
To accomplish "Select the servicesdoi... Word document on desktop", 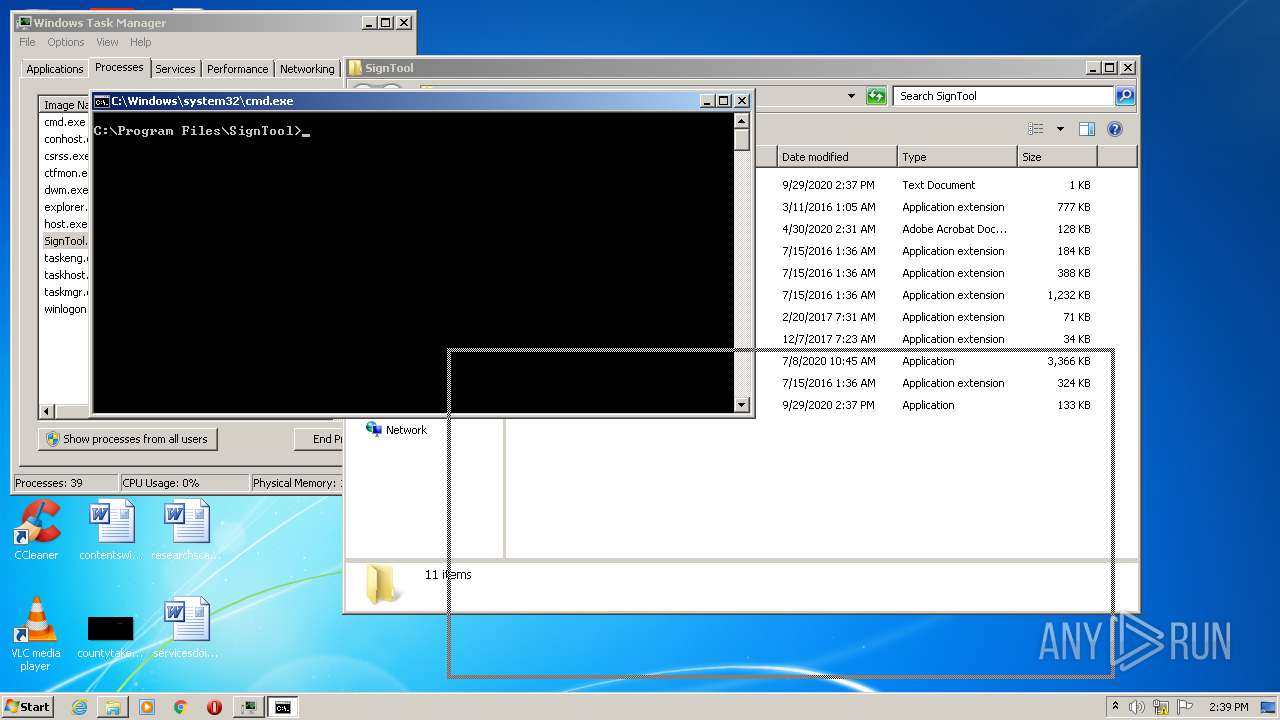I will (x=186, y=629).
